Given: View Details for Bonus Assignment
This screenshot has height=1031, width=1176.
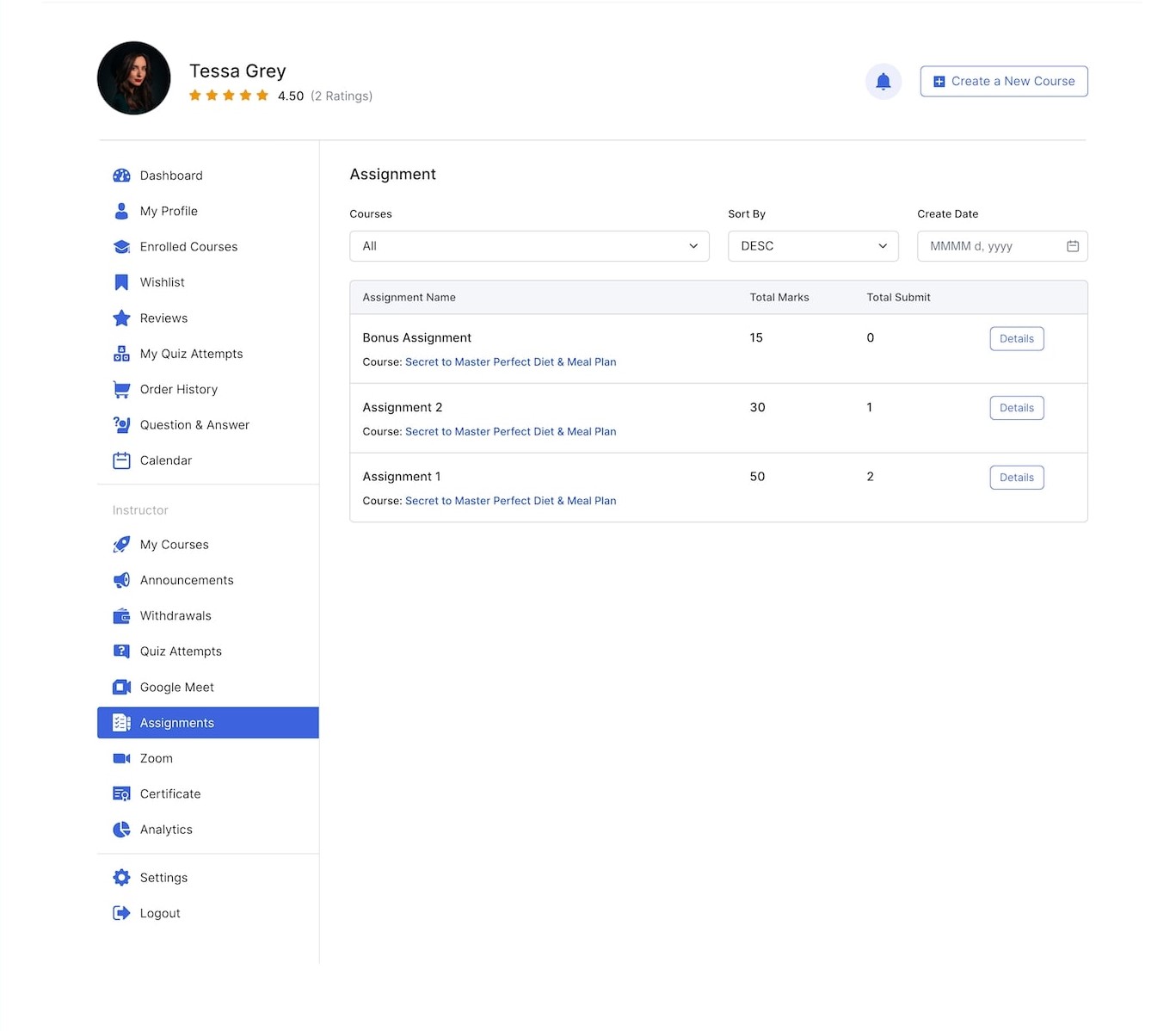Looking at the screenshot, I should (x=1016, y=339).
